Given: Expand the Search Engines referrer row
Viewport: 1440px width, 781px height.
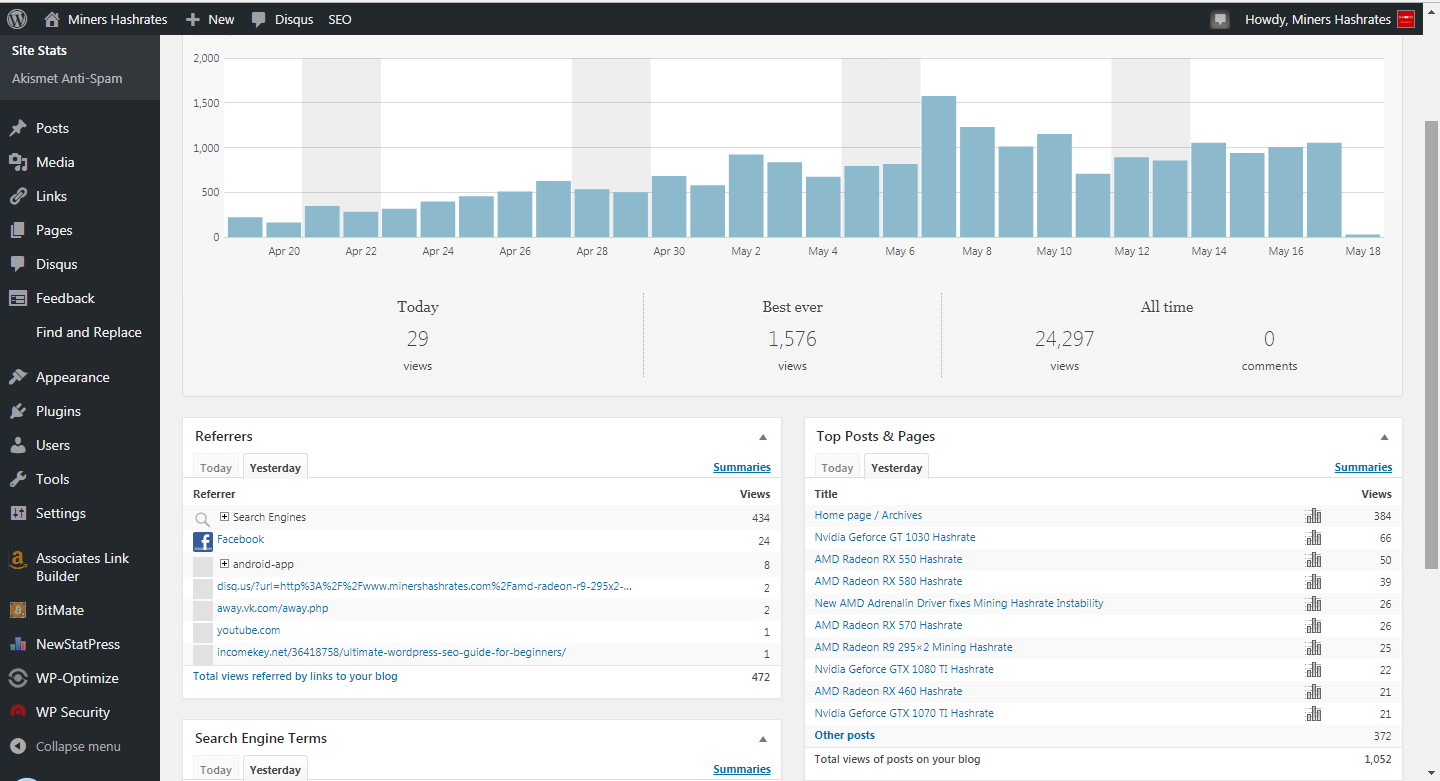Looking at the screenshot, I should [225, 517].
